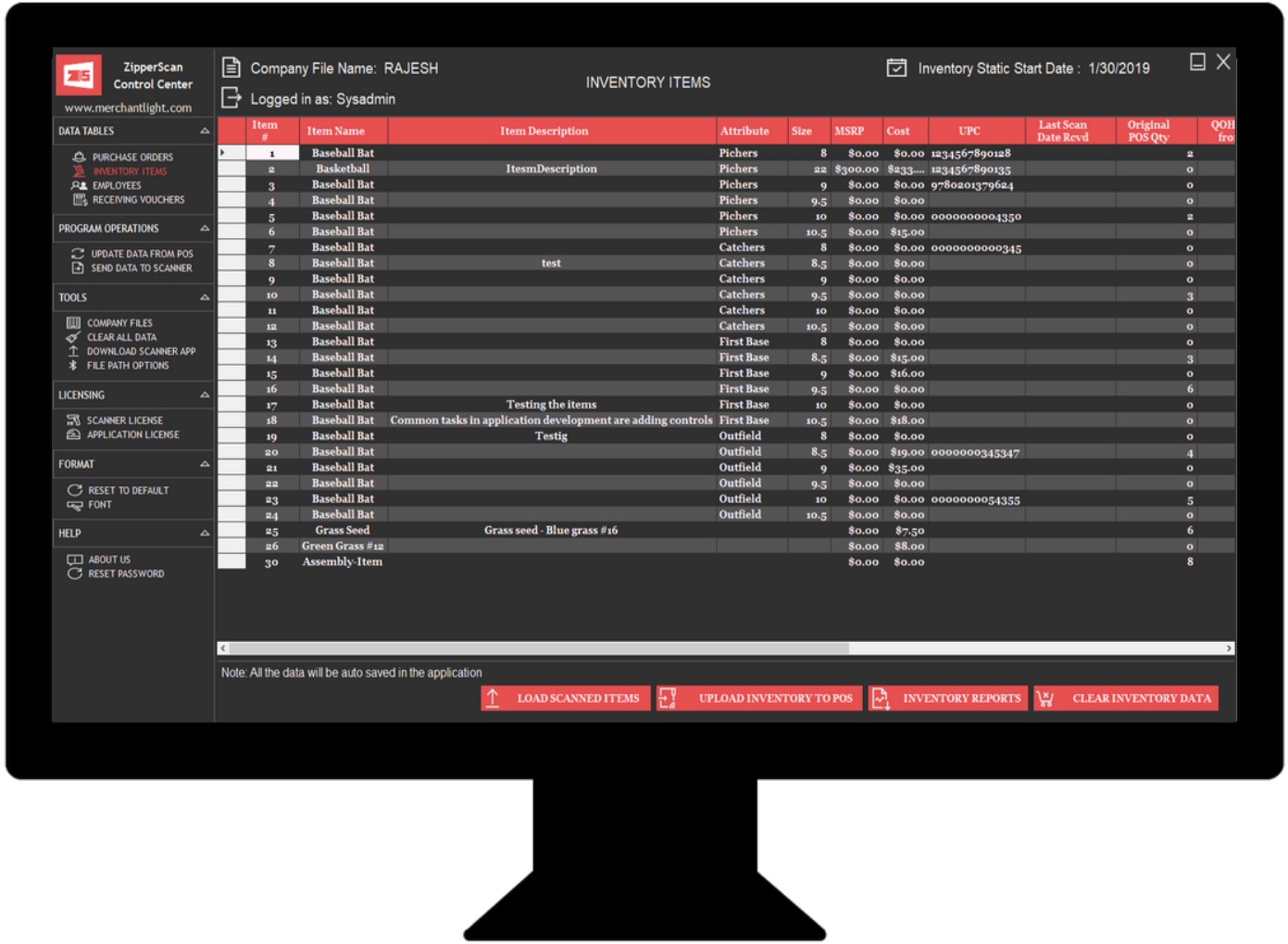The image size is (1288, 944).
Task: Click the Bluetooth File Path Options icon
Action: pos(75,365)
